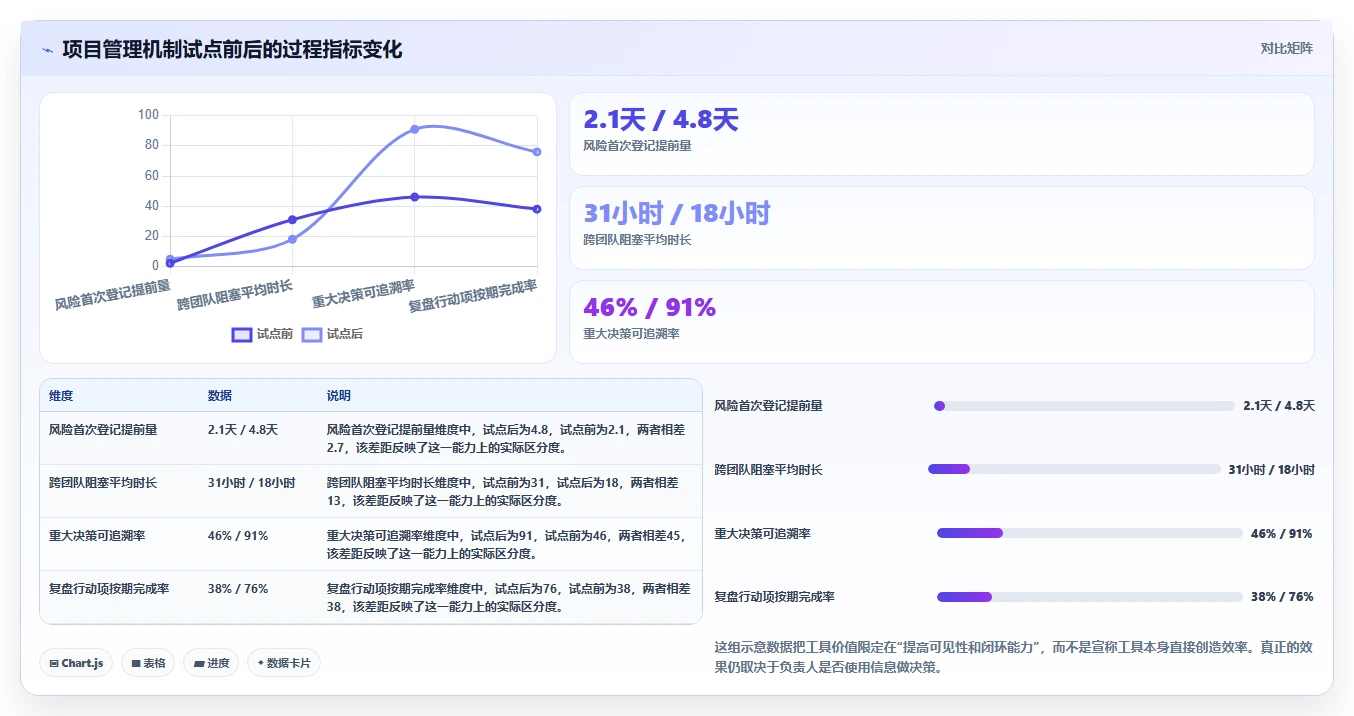
Task: Click the 跨团队阻塞平均时长 x-axis label on chart
Action: coord(235,296)
